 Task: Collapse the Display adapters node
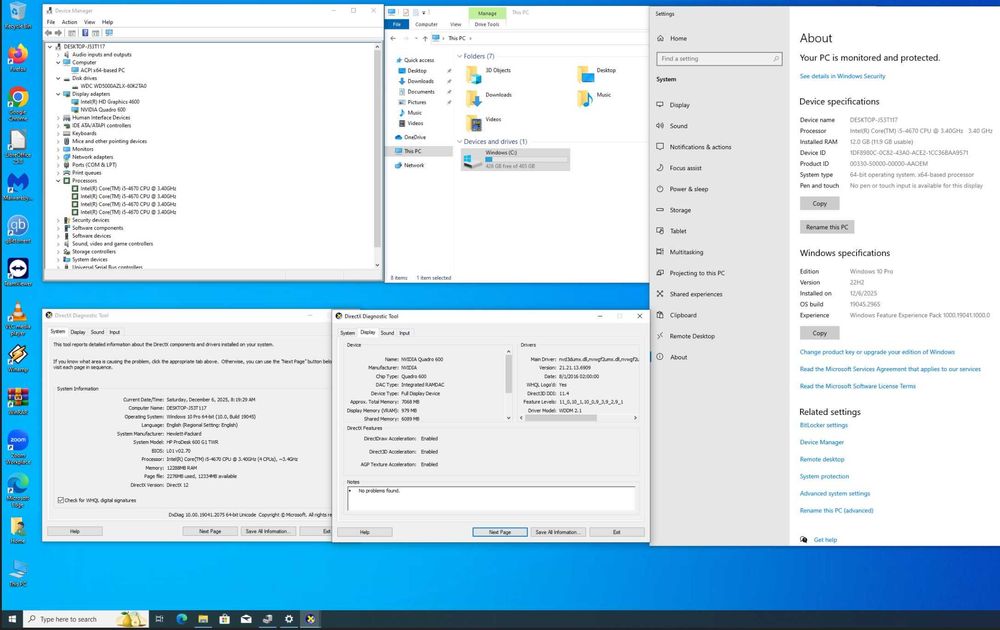tap(58, 94)
